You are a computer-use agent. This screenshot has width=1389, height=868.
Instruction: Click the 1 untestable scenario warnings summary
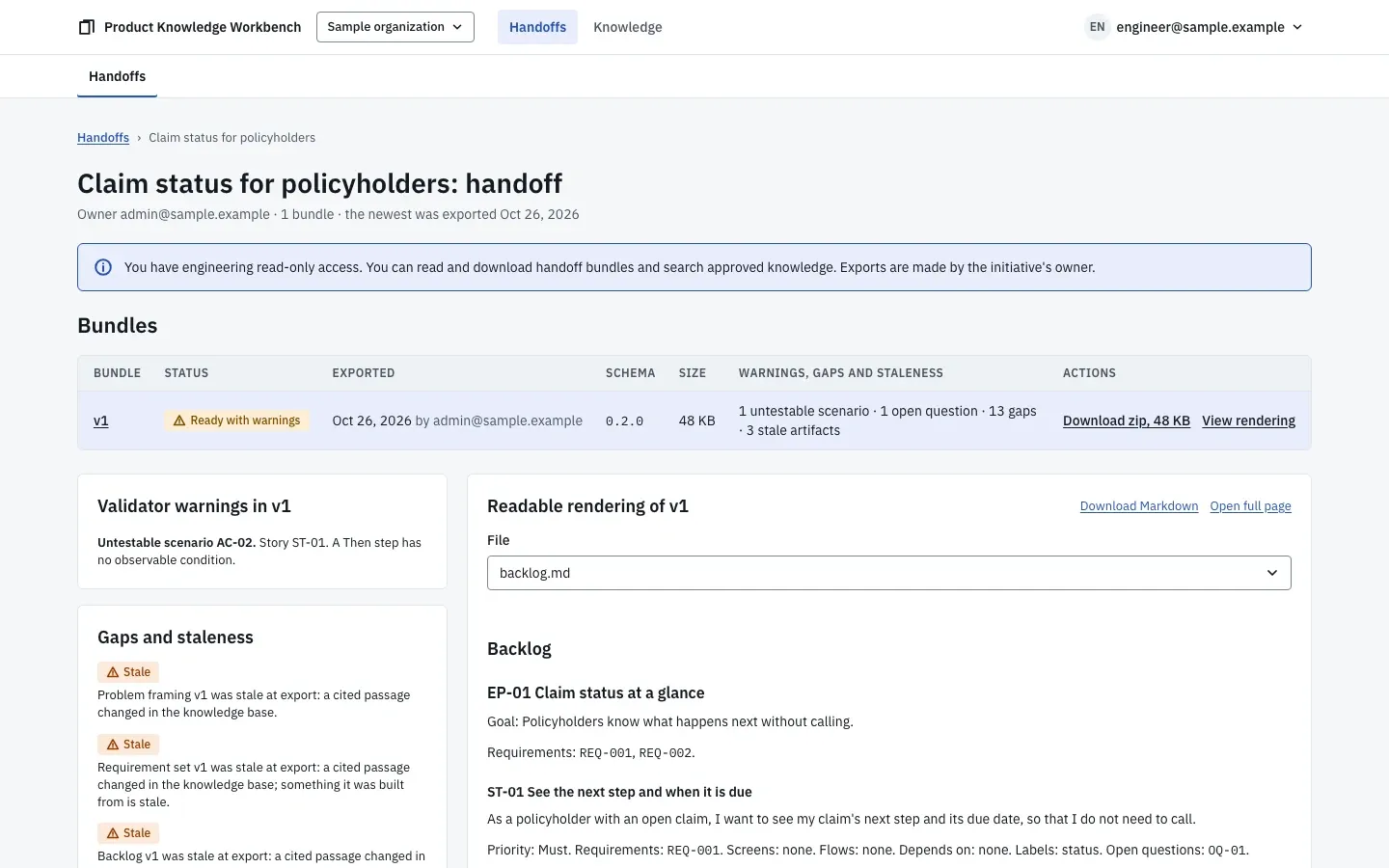pos(887,420)
